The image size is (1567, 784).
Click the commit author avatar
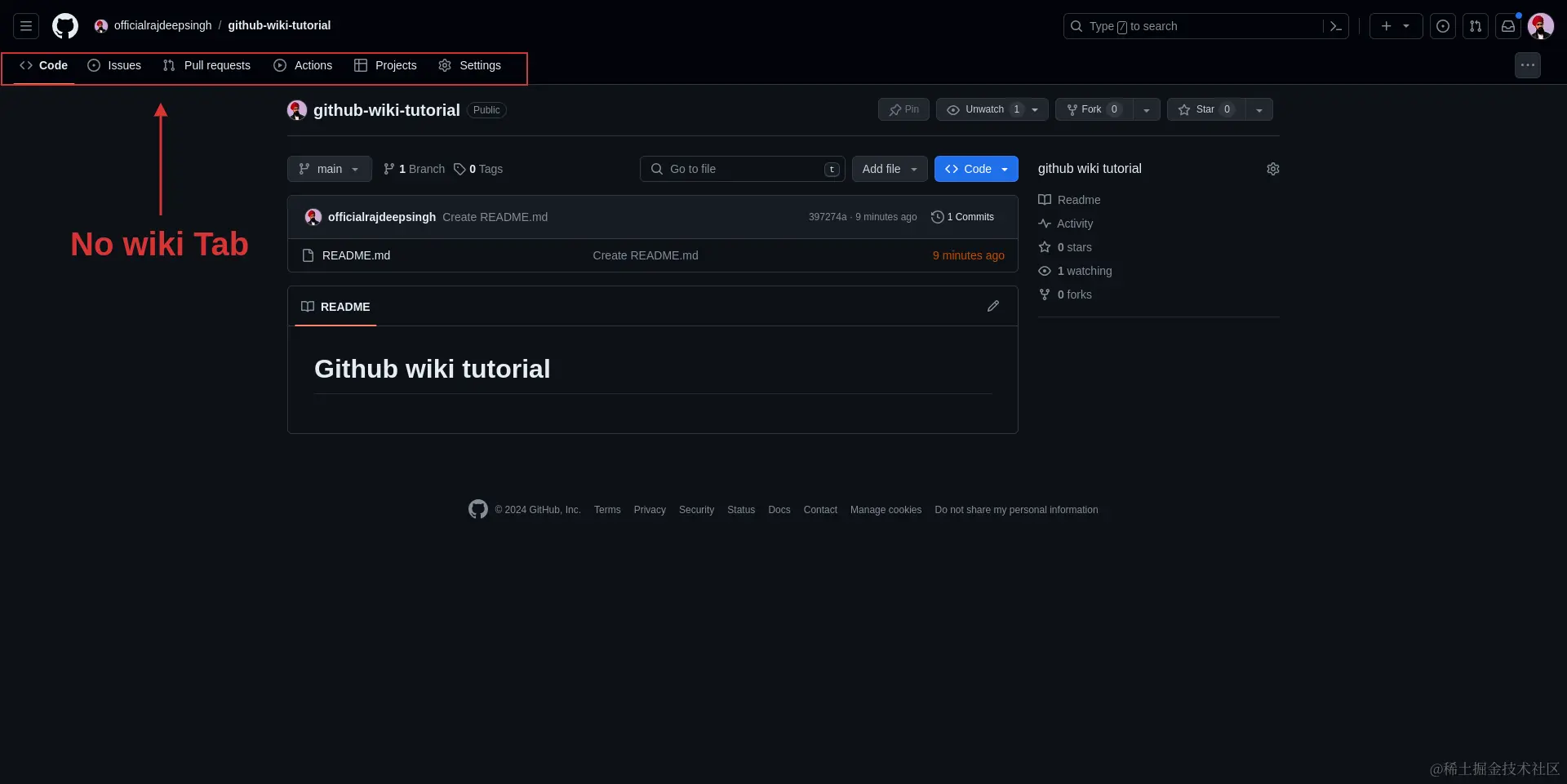313,217
